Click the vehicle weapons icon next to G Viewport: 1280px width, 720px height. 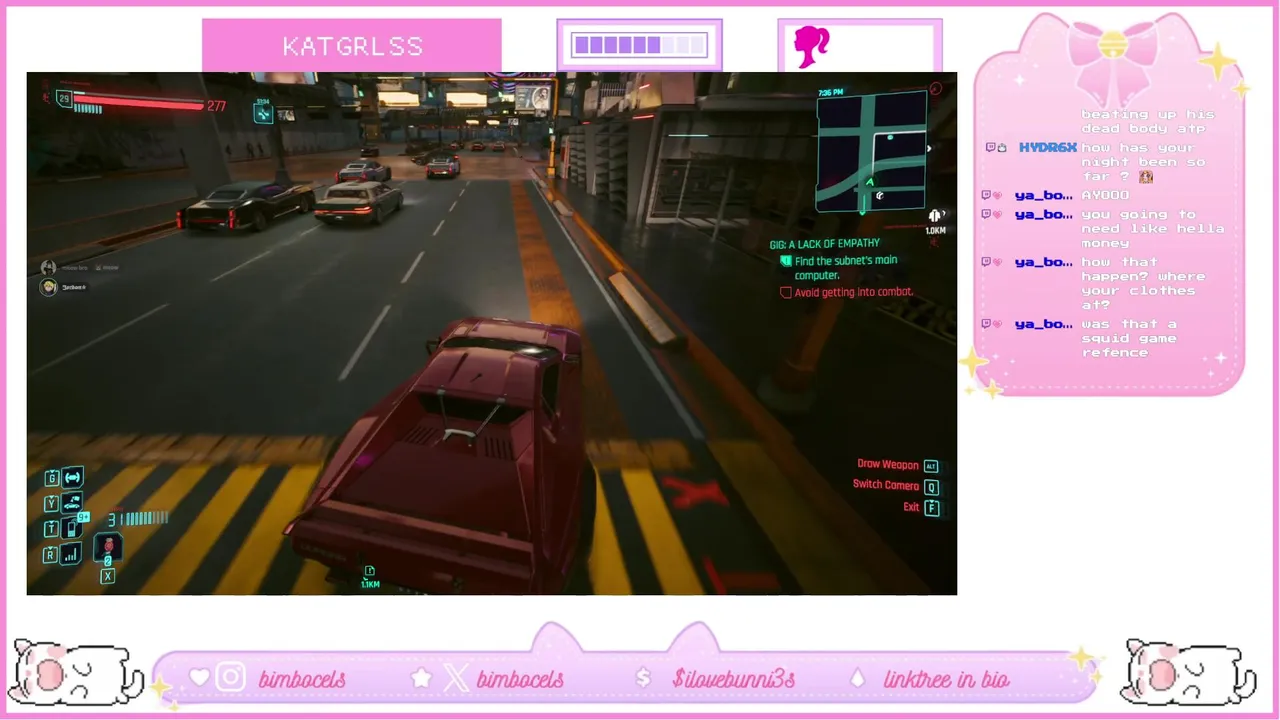point(73,478)
